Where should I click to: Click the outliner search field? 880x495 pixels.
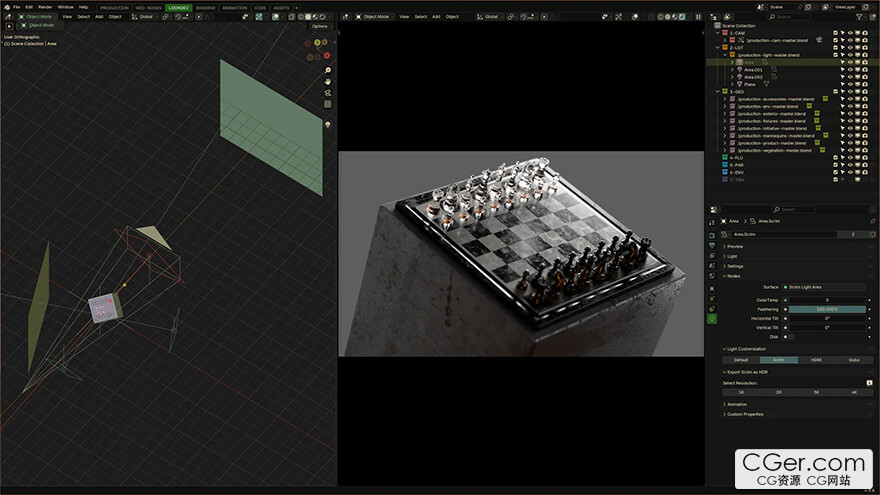pos(789,17)
